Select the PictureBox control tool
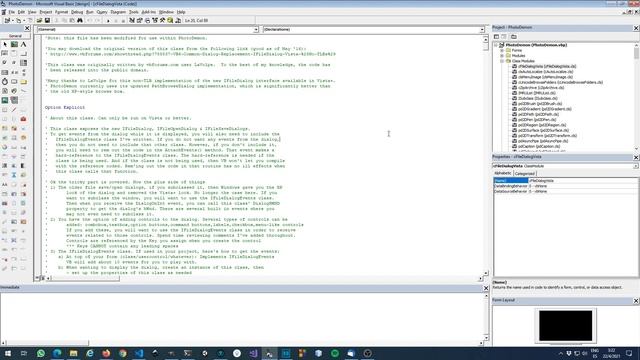The height and width of the screenshot is (360, 640). click(14, 44)
